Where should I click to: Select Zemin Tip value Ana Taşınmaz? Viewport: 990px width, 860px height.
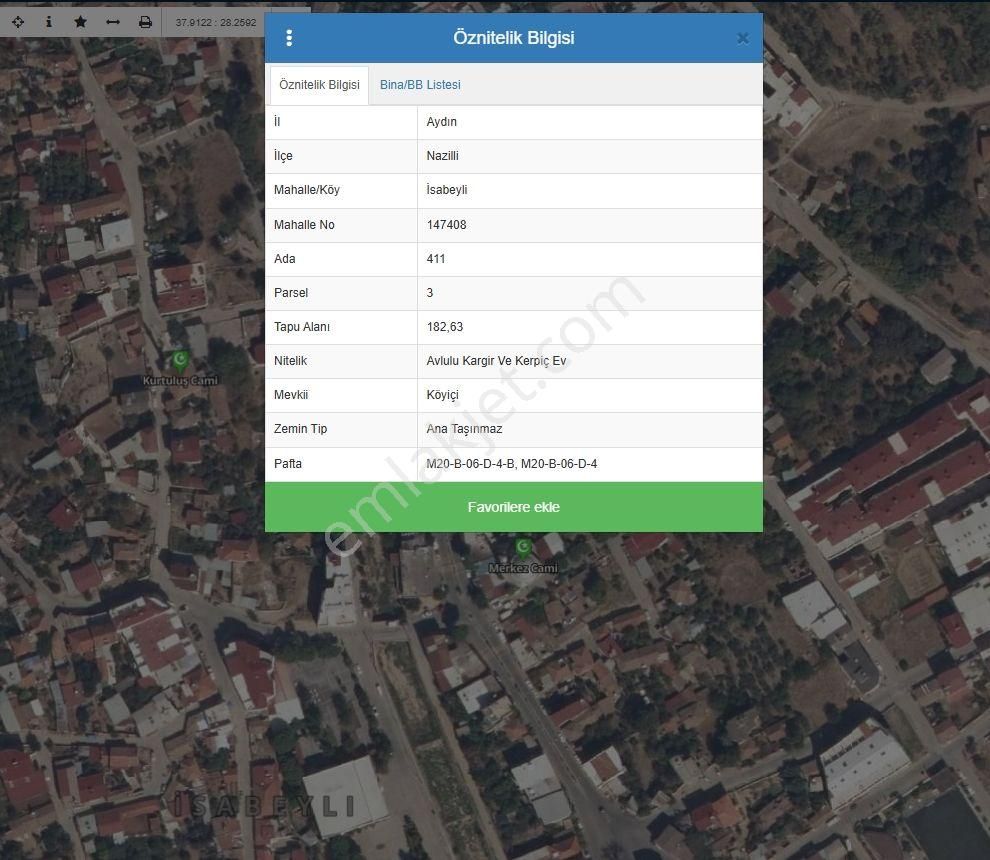pos(464,429)
